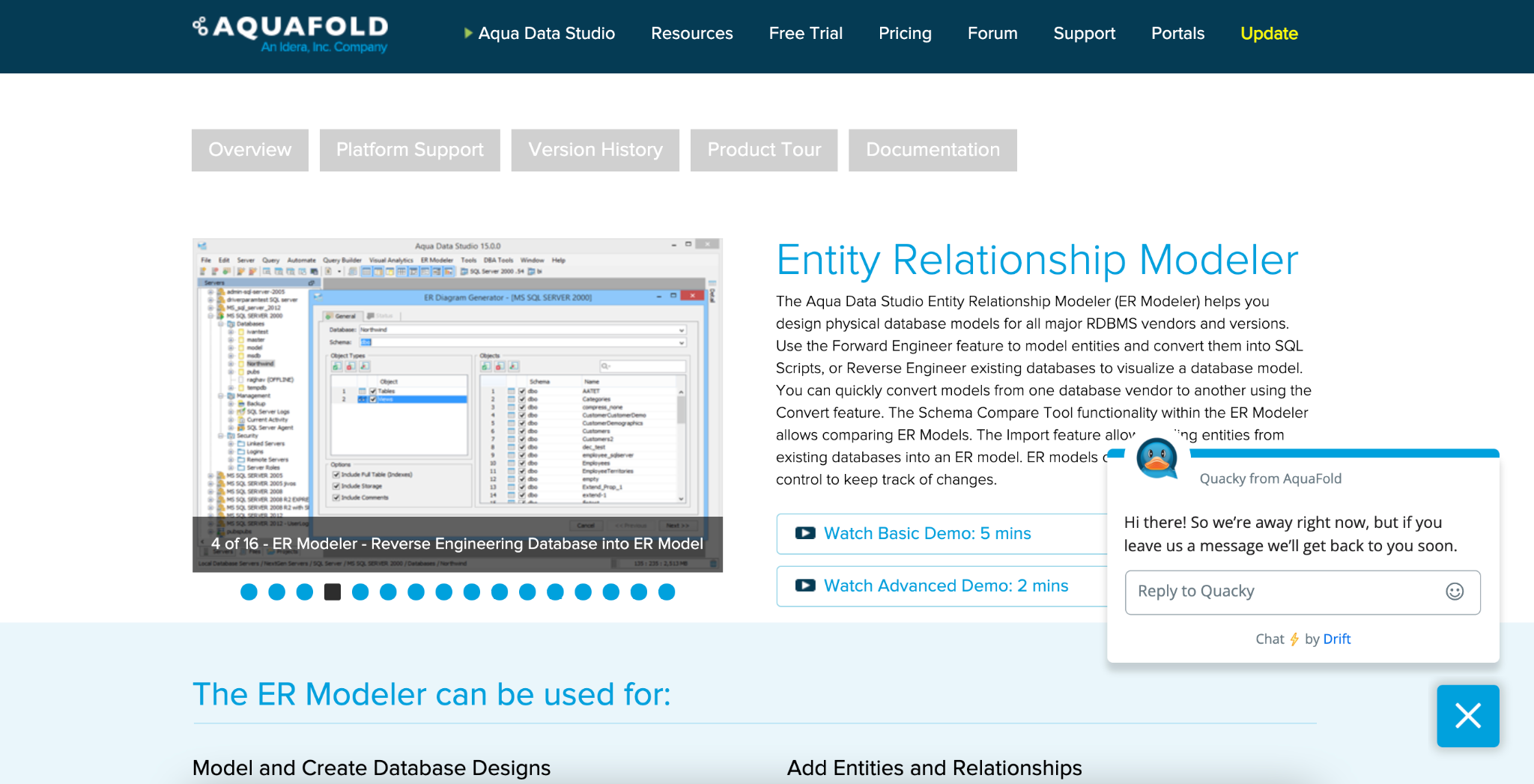Watch Basic Demo: 5 mins

[x=942, y=534]
